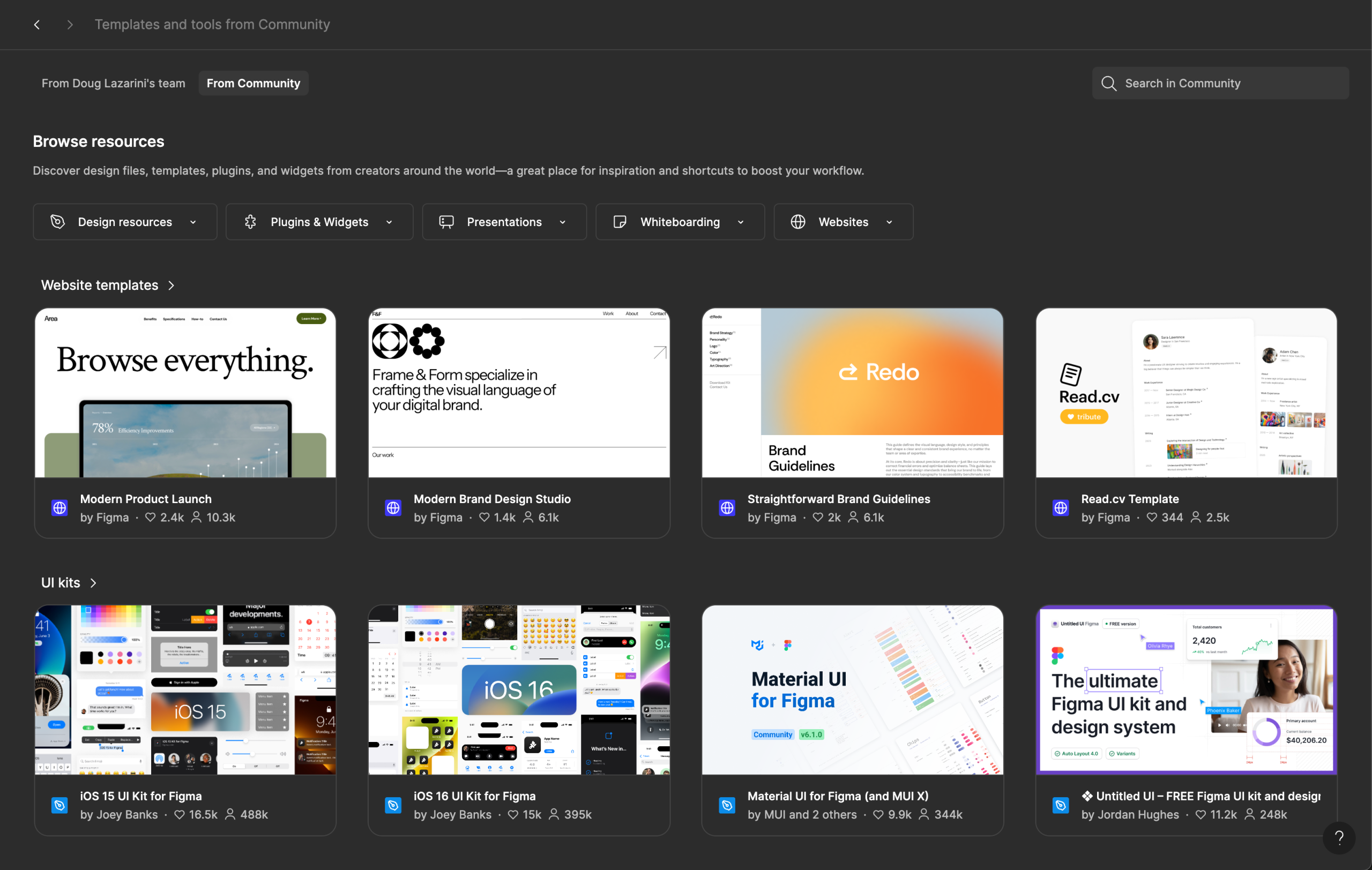This screenshot has width=1372, height=870.
Task: Click the search magnifier icon
Action: 1108,83
